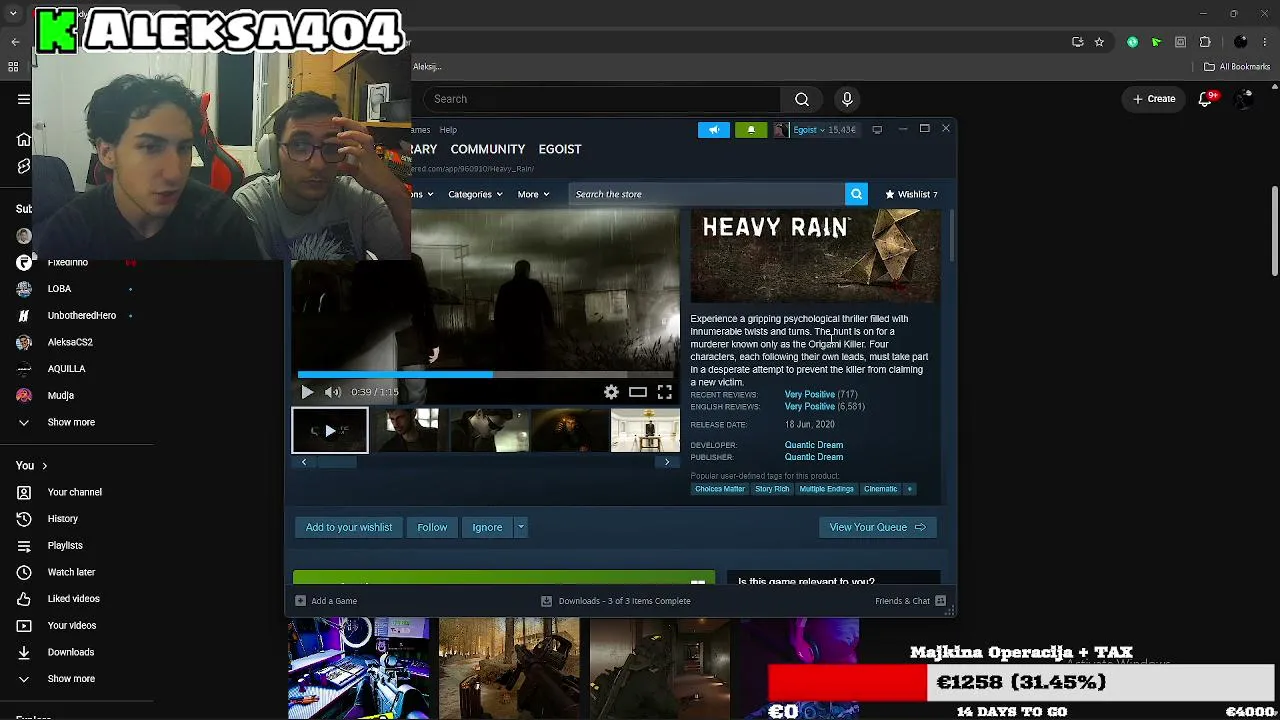Open the Steam EGOIST profile tab
Screen dimensions: 1280x720
[x=560, y=149]
